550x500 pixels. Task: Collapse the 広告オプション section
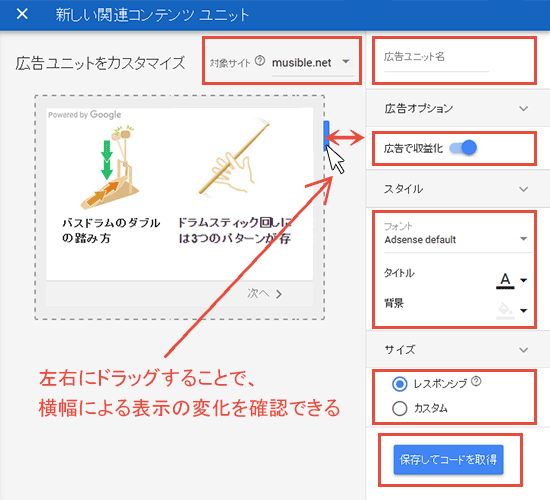click(x=524, y=108)
